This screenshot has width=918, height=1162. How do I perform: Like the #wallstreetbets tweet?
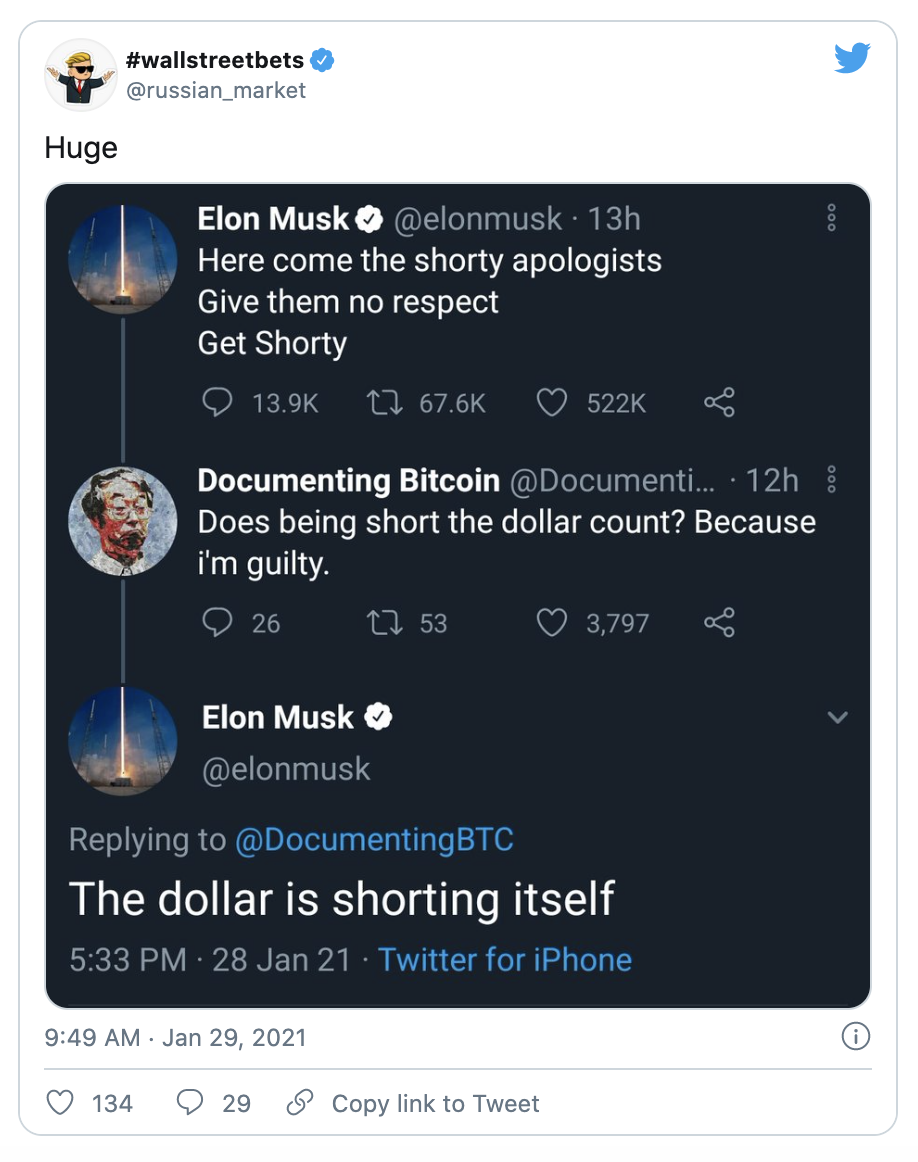tap(61, 1102)
